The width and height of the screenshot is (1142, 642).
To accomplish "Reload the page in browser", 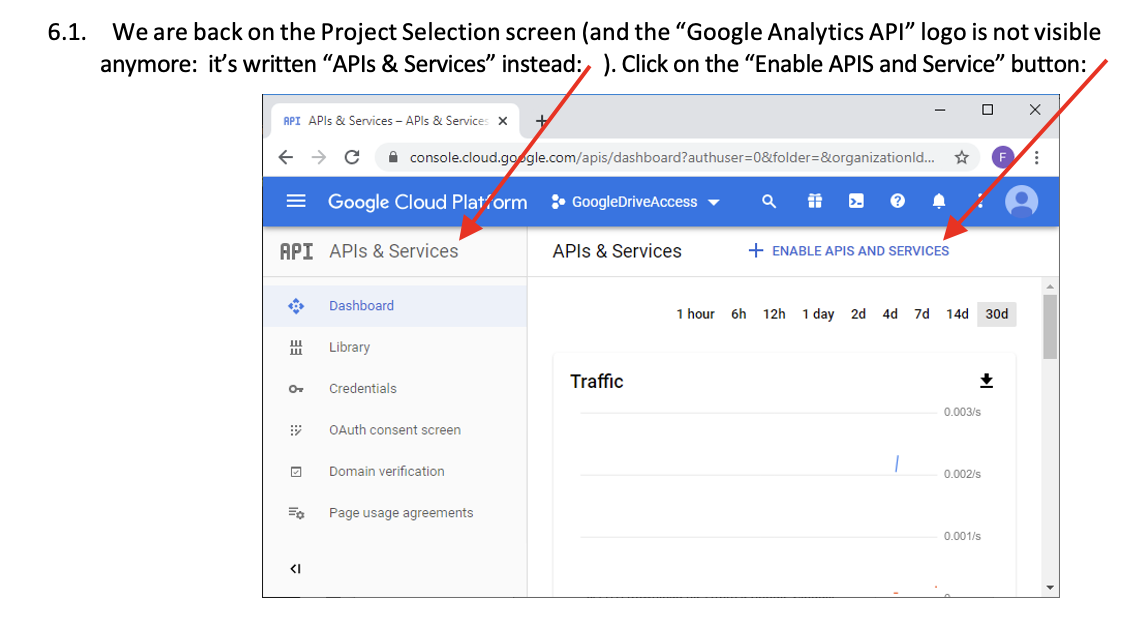I will (x=351, y=157).
